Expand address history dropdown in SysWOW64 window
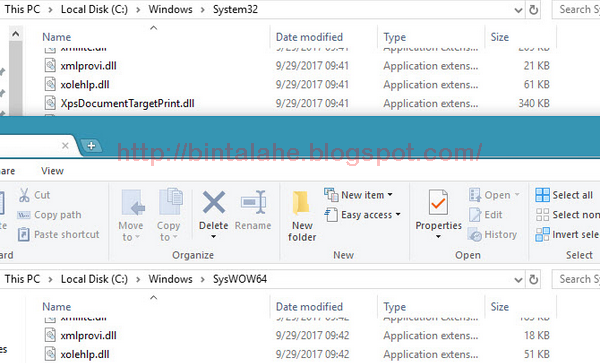The image size is (600, 363). 518,280
